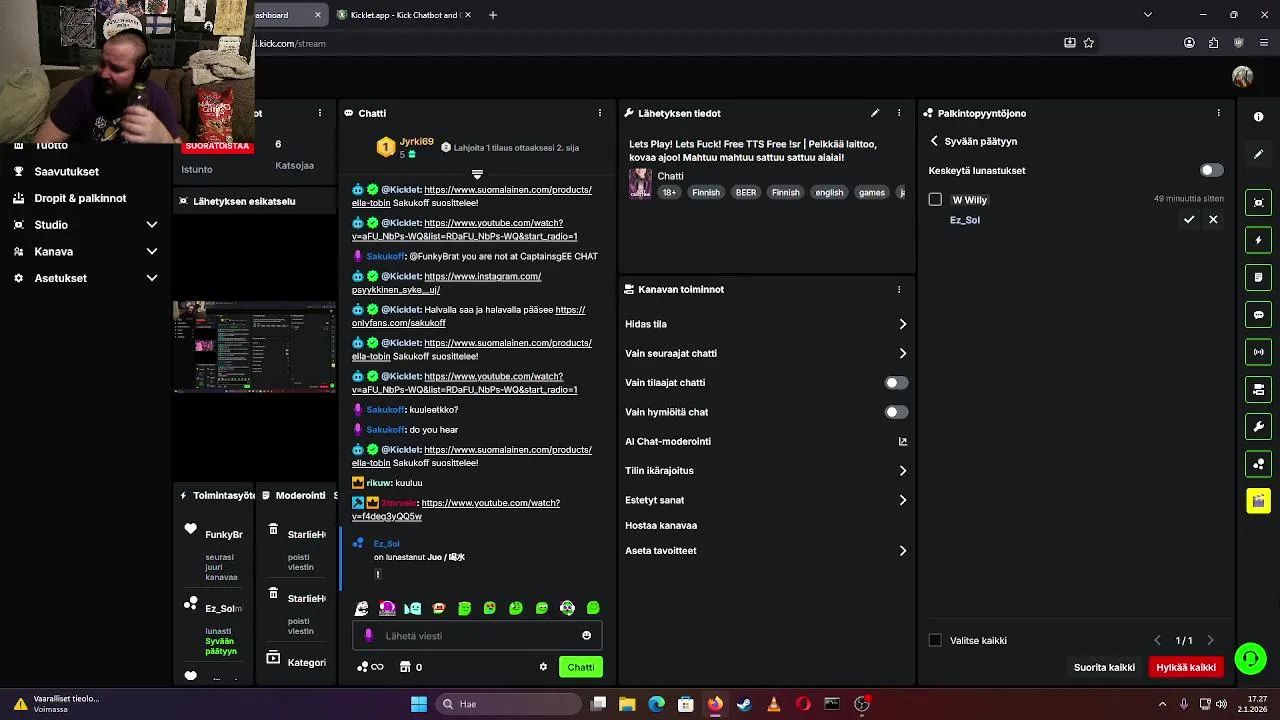1280x720 pixels.
Task: Toggle the lightning activity feed sidebar icon
Action: 1259,240
